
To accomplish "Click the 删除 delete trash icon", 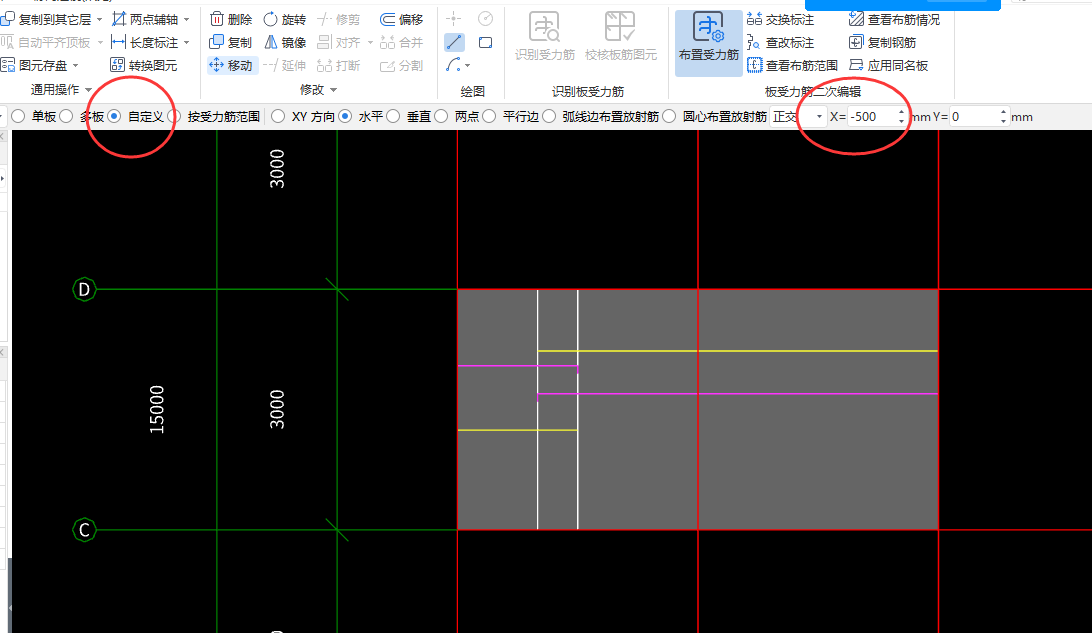I will [217, 19].
